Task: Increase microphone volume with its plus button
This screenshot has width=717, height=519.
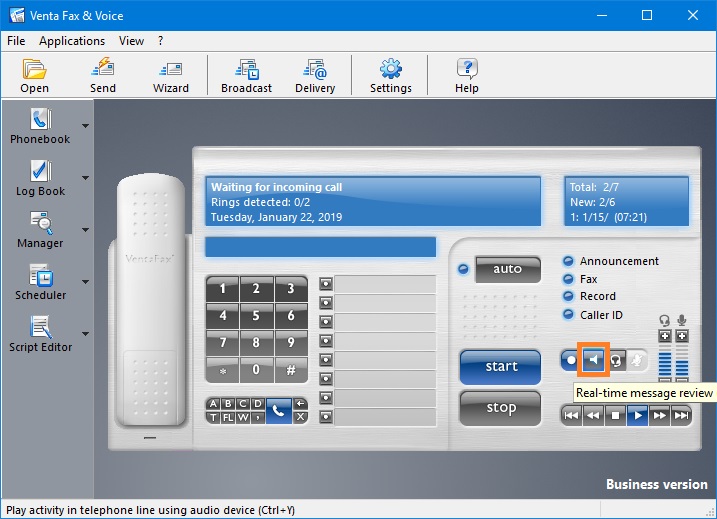Action: [x=682, y=336]
